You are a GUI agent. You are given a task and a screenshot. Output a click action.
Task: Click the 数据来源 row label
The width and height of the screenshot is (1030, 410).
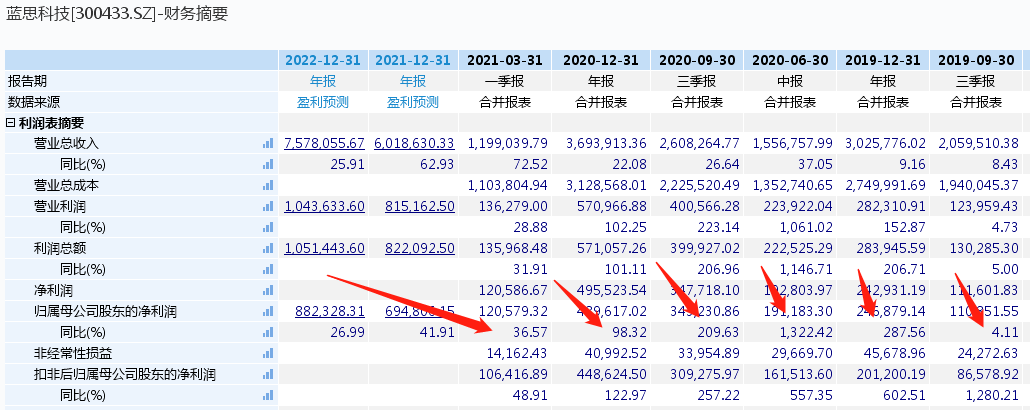click(34, 102)
